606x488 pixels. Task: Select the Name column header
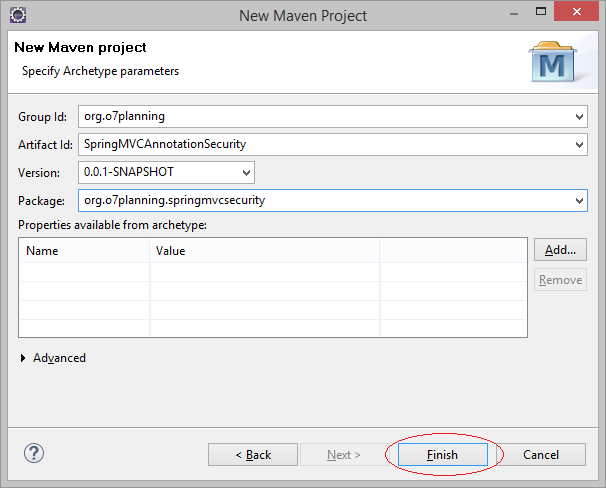pos(84,251)
